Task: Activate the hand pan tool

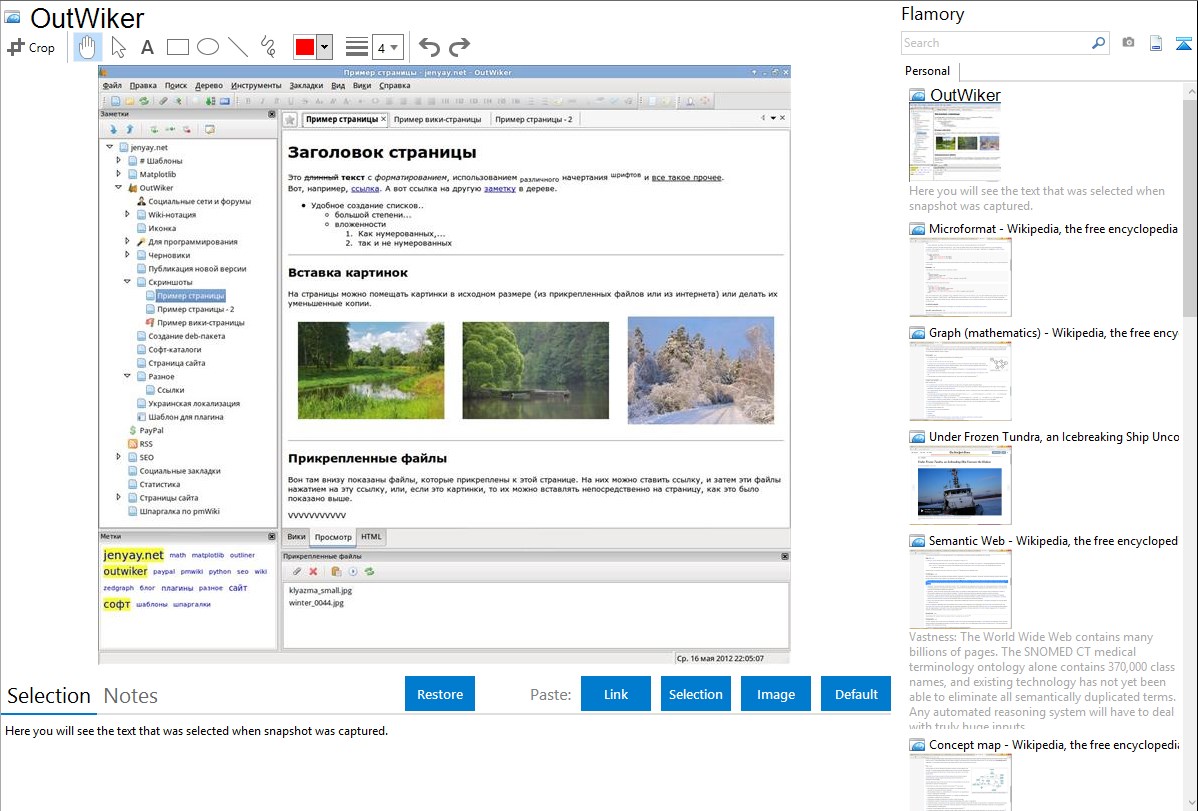Action: click(x=88, y=47)
